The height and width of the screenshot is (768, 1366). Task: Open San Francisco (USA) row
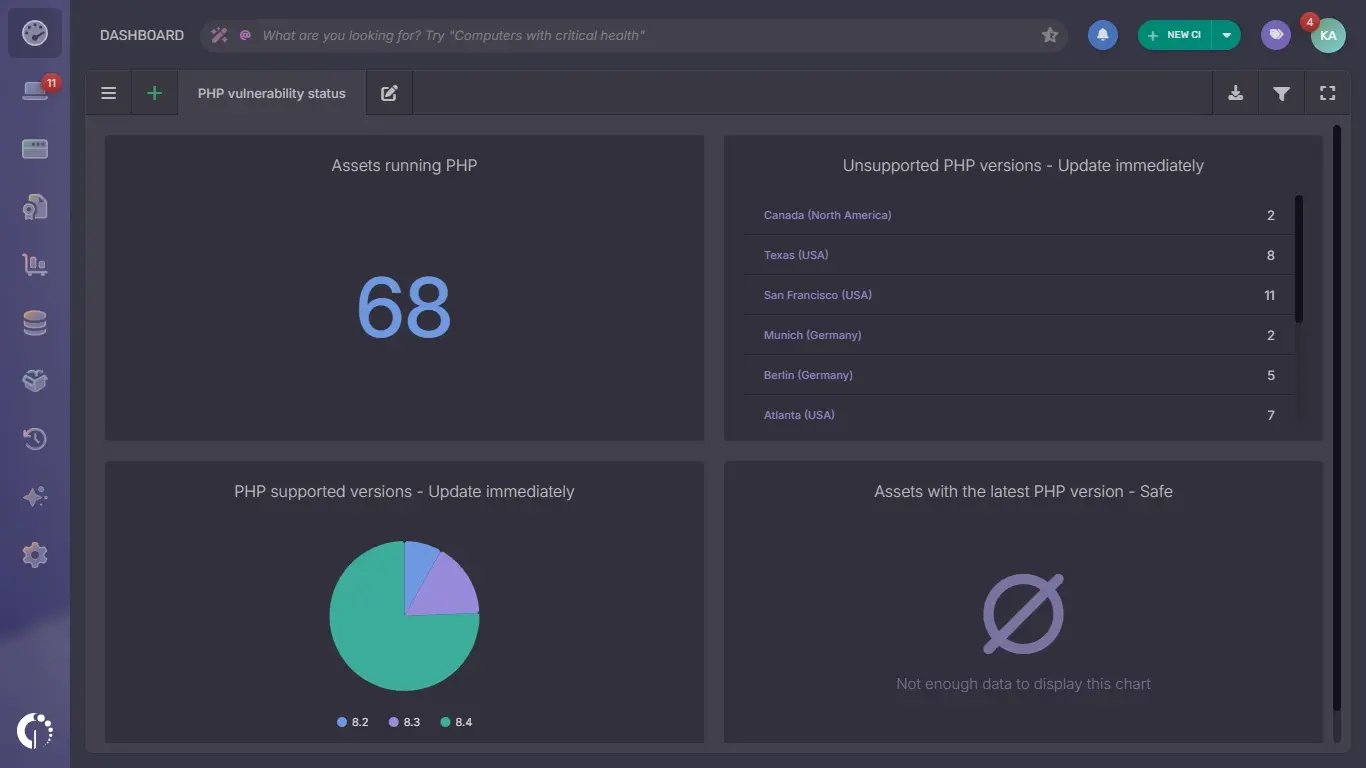[x=1019, y=295]
